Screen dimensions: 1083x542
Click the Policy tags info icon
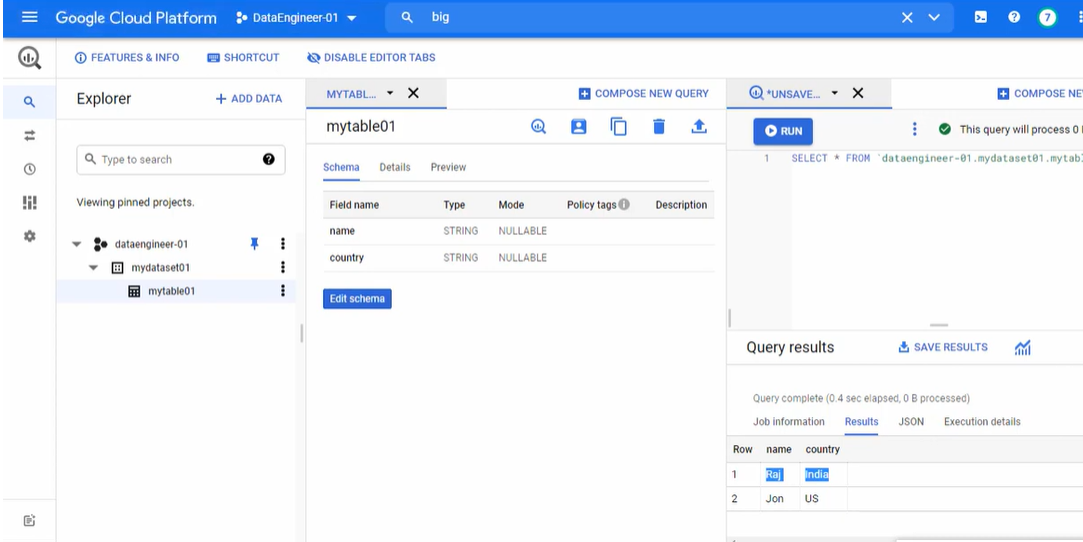click(624, 204)
